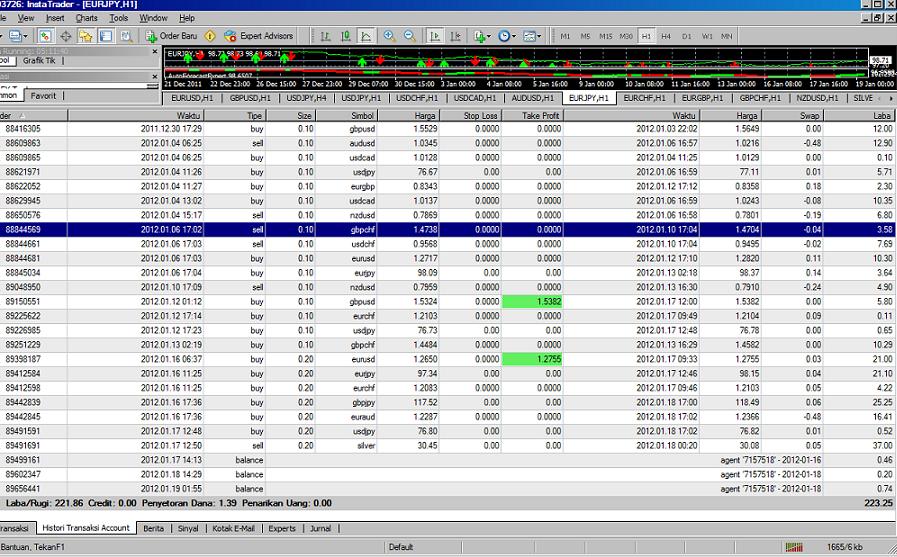Open the Kotak E-Mail terminal tab

pos(232,528)
